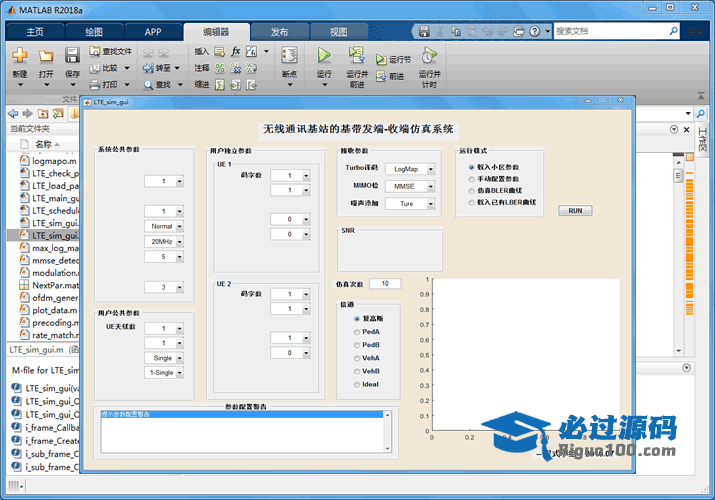Click the Run and Advance icon

coord(357,55)
